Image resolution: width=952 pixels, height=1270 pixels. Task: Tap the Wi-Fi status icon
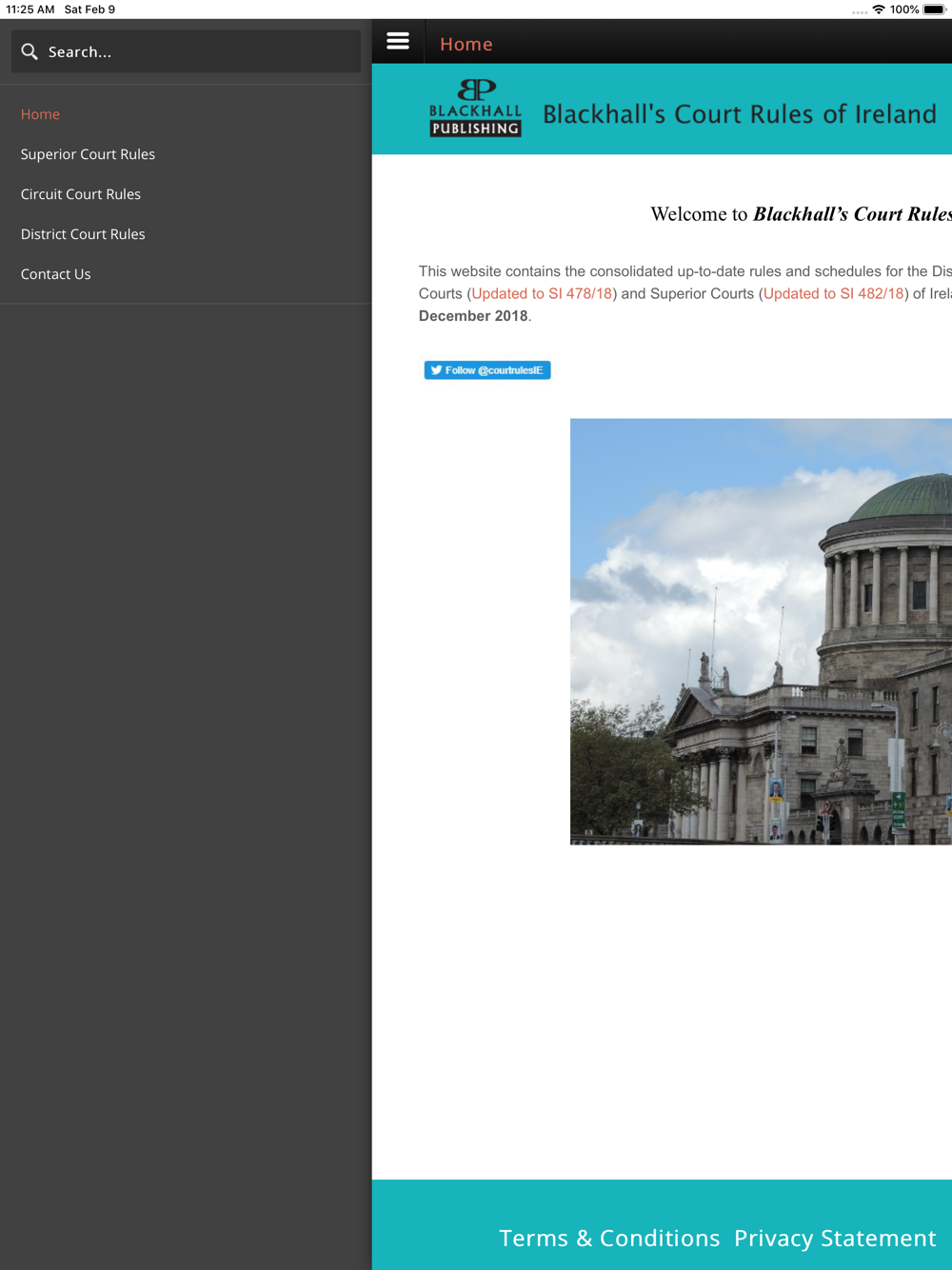879,10
